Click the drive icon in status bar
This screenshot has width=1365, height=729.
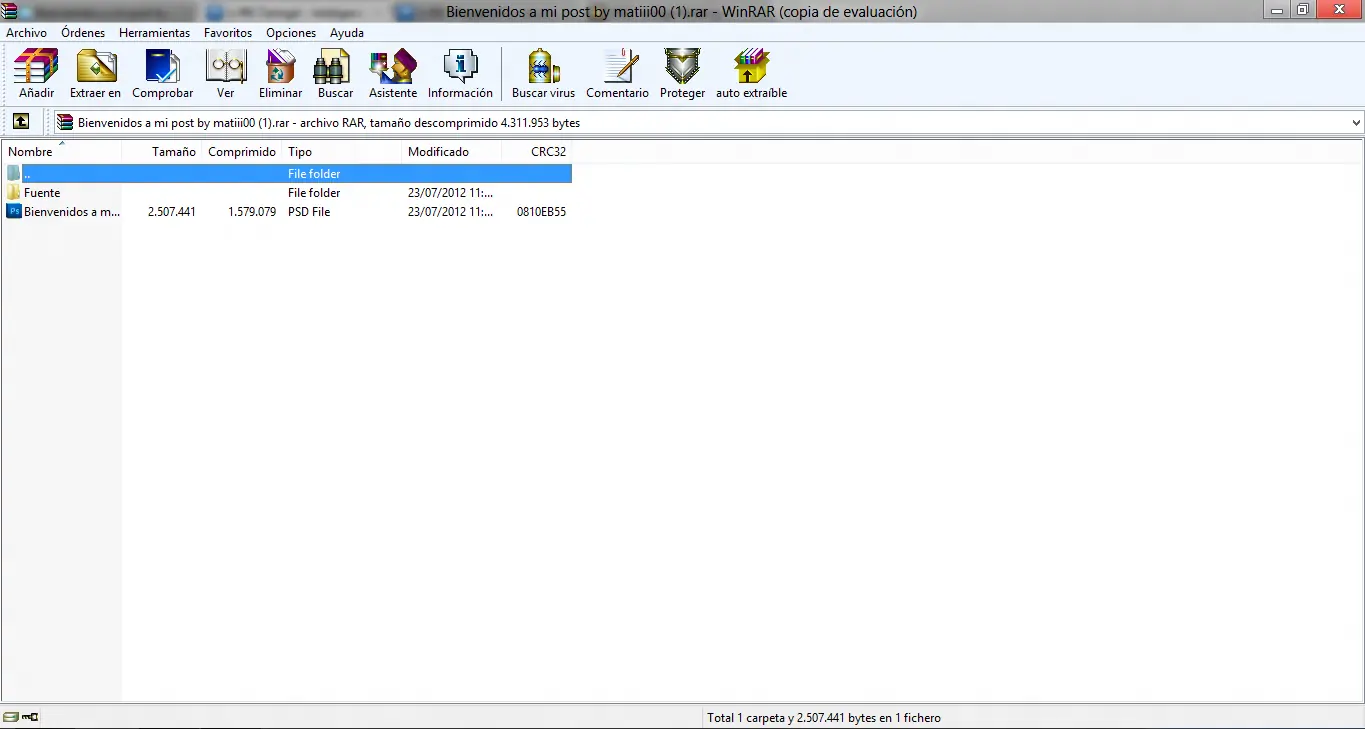(10, 717)
